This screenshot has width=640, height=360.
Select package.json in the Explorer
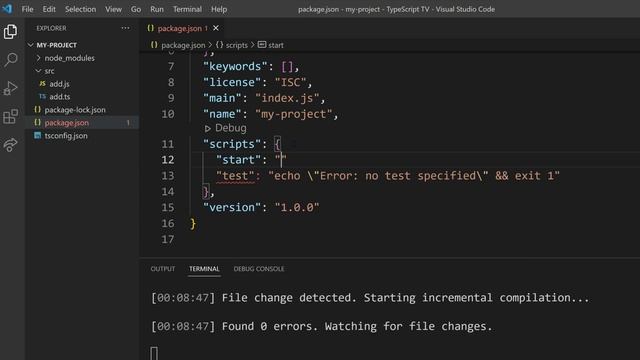point(67,122)
